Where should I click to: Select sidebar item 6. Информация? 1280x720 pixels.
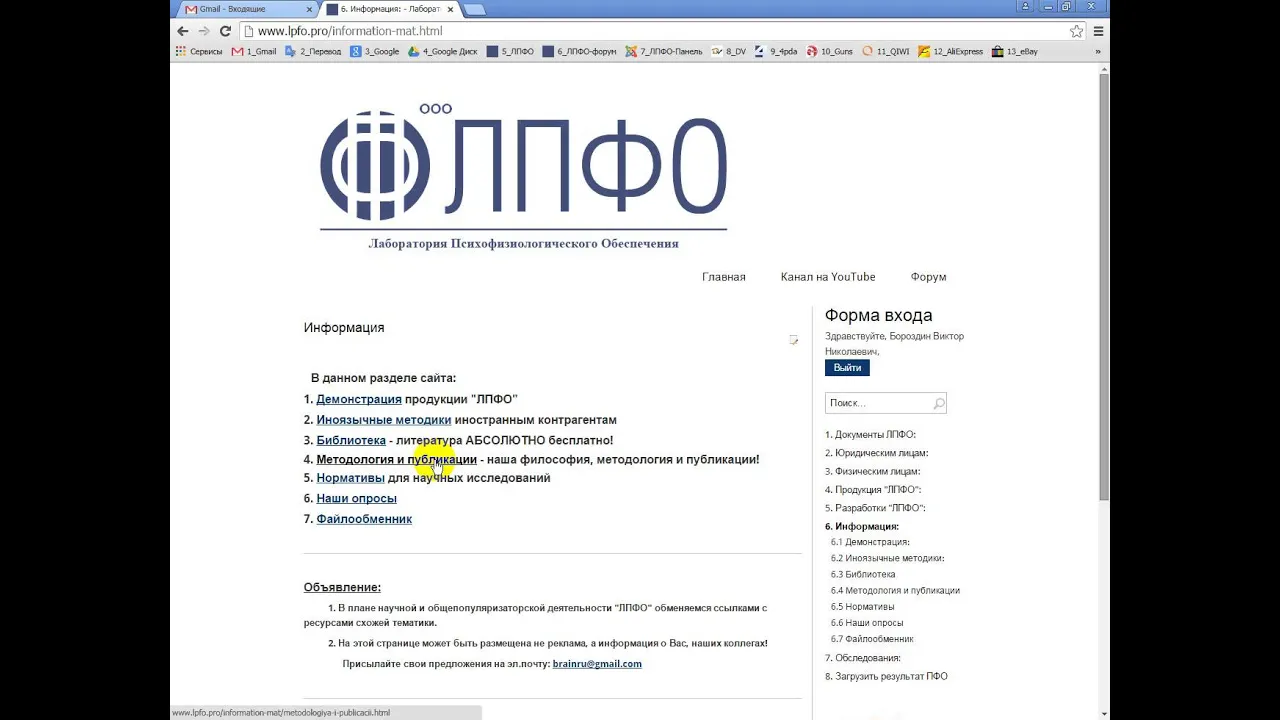pyautogui.click(x=862, y=526)
